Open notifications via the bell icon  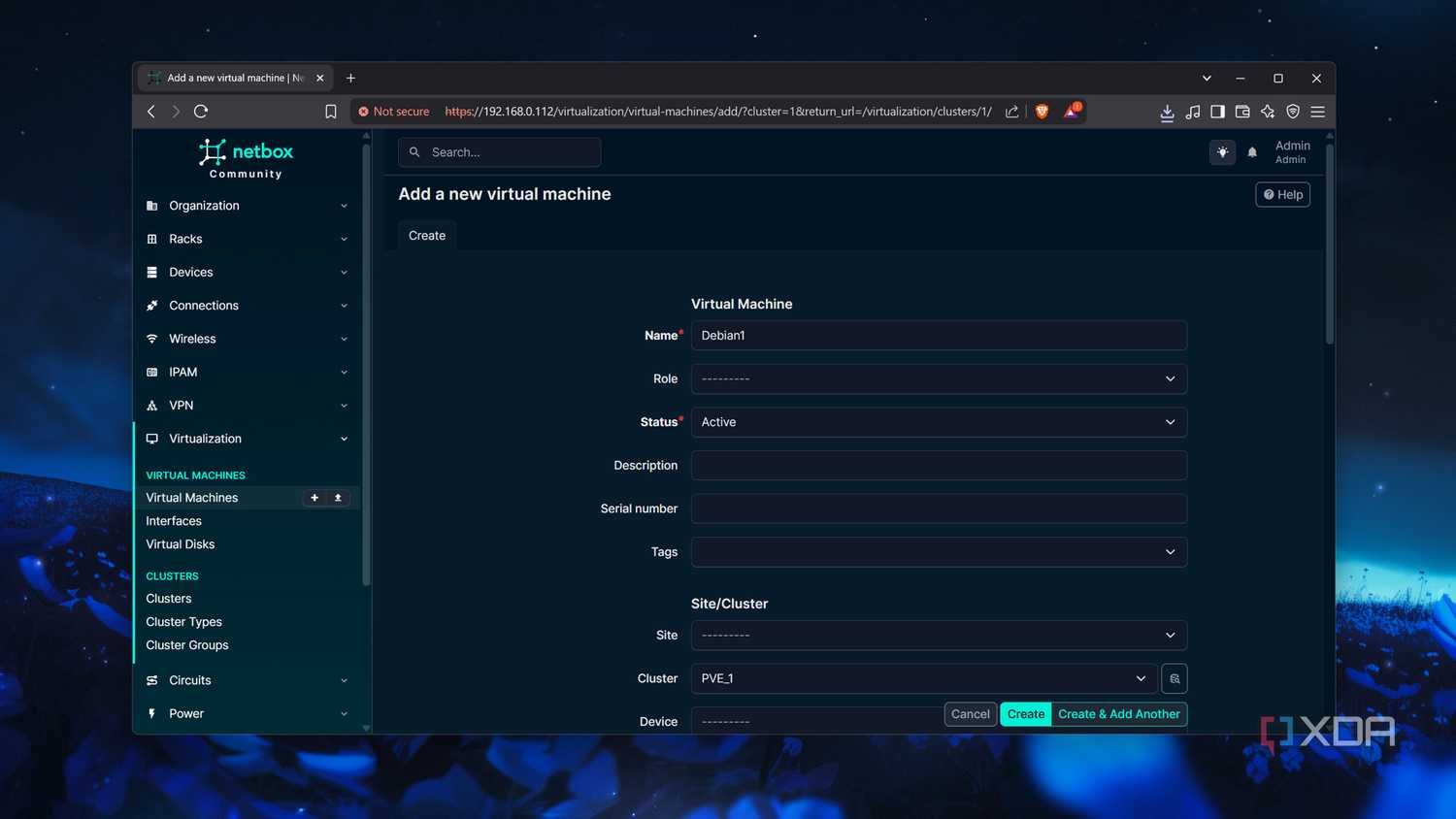(x=1251, y=152)
